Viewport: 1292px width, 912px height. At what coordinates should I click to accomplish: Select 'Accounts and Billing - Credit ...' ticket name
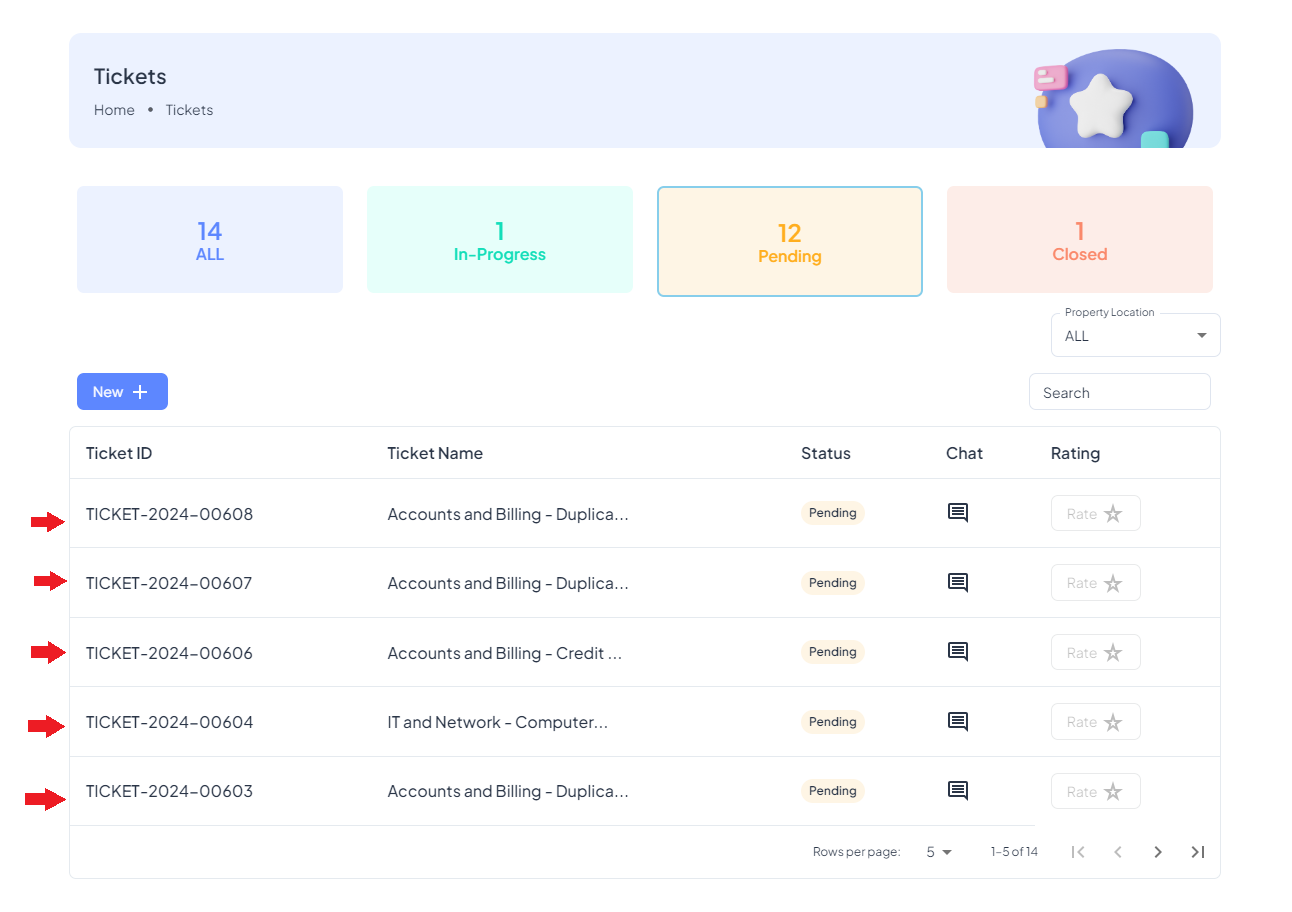(505, 653)
